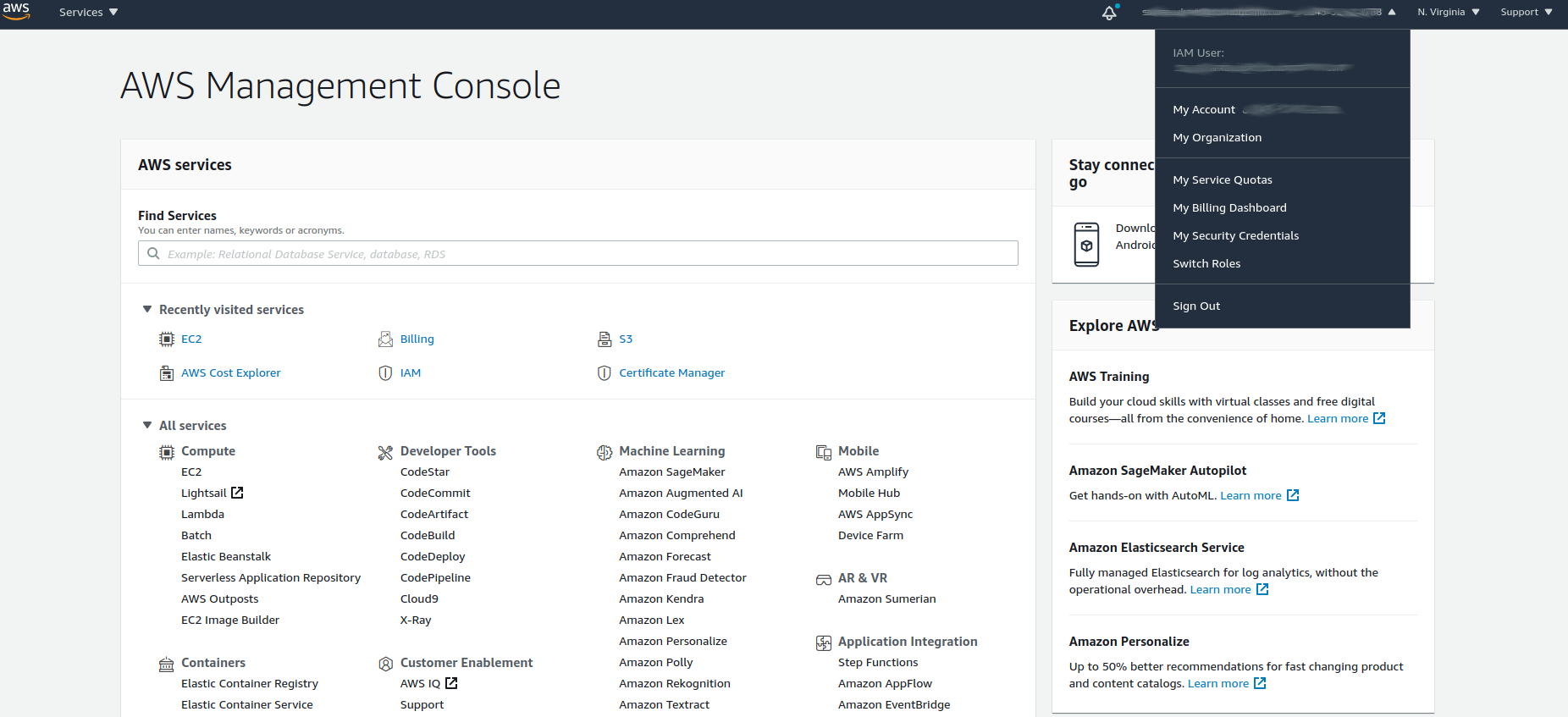
Task: Click the Customer Enablement category icon
Action: tap(385, 664)
